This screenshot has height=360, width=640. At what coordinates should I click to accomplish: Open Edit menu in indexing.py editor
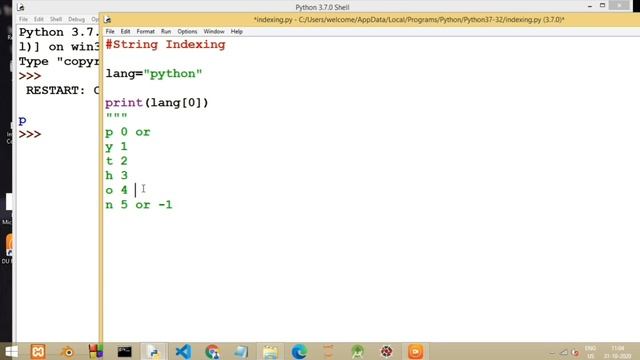click(125, 31)
